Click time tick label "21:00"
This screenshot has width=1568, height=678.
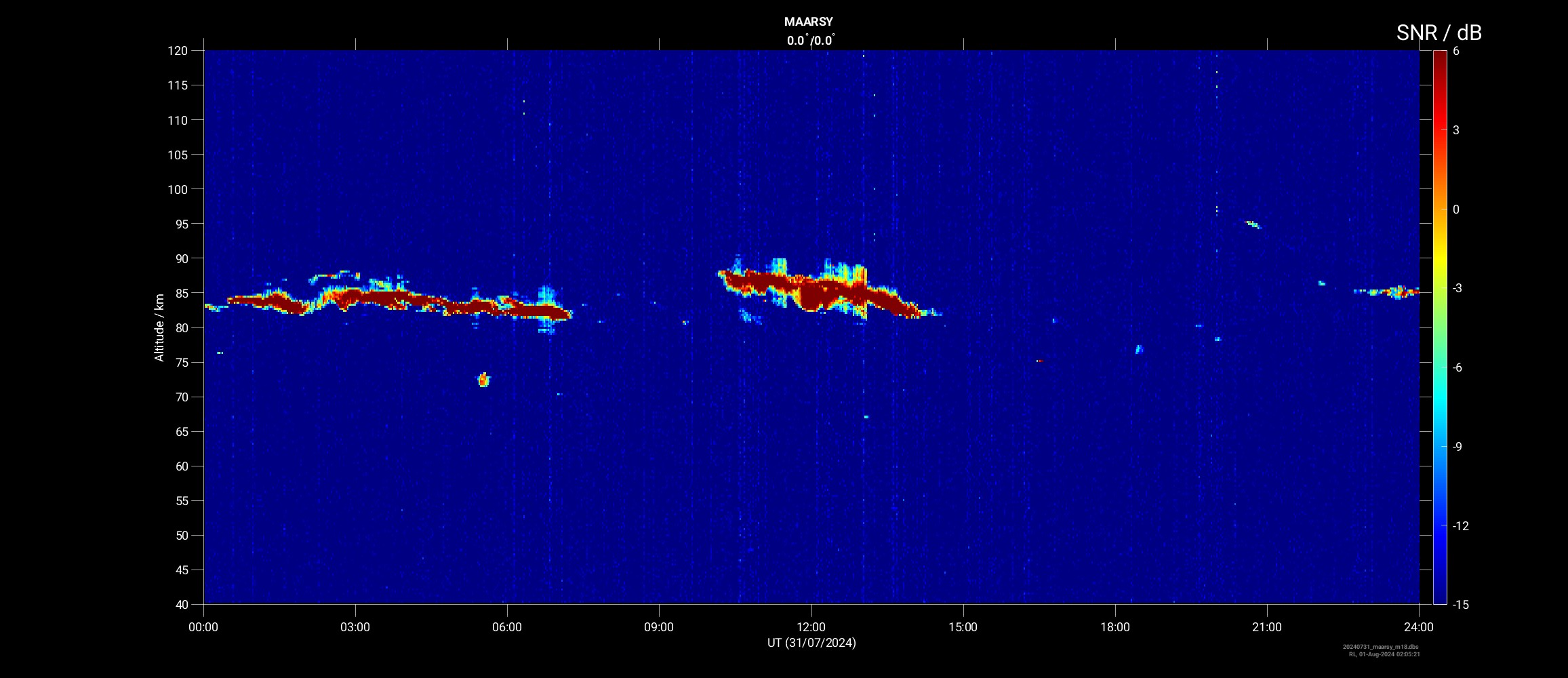coord(1267,627)
